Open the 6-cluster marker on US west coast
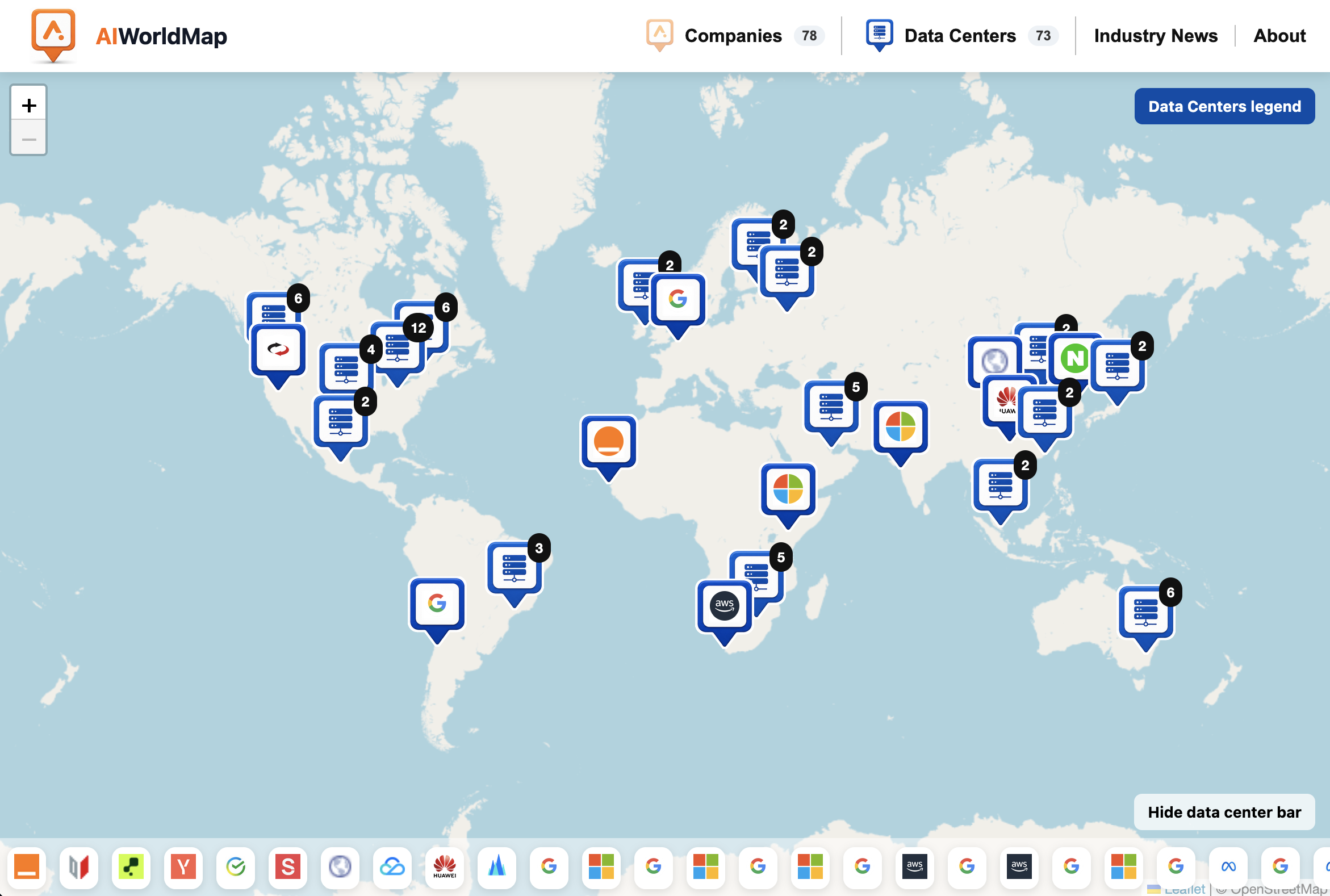The height and width of the screenshot is (896, 1330). (274, 308)
